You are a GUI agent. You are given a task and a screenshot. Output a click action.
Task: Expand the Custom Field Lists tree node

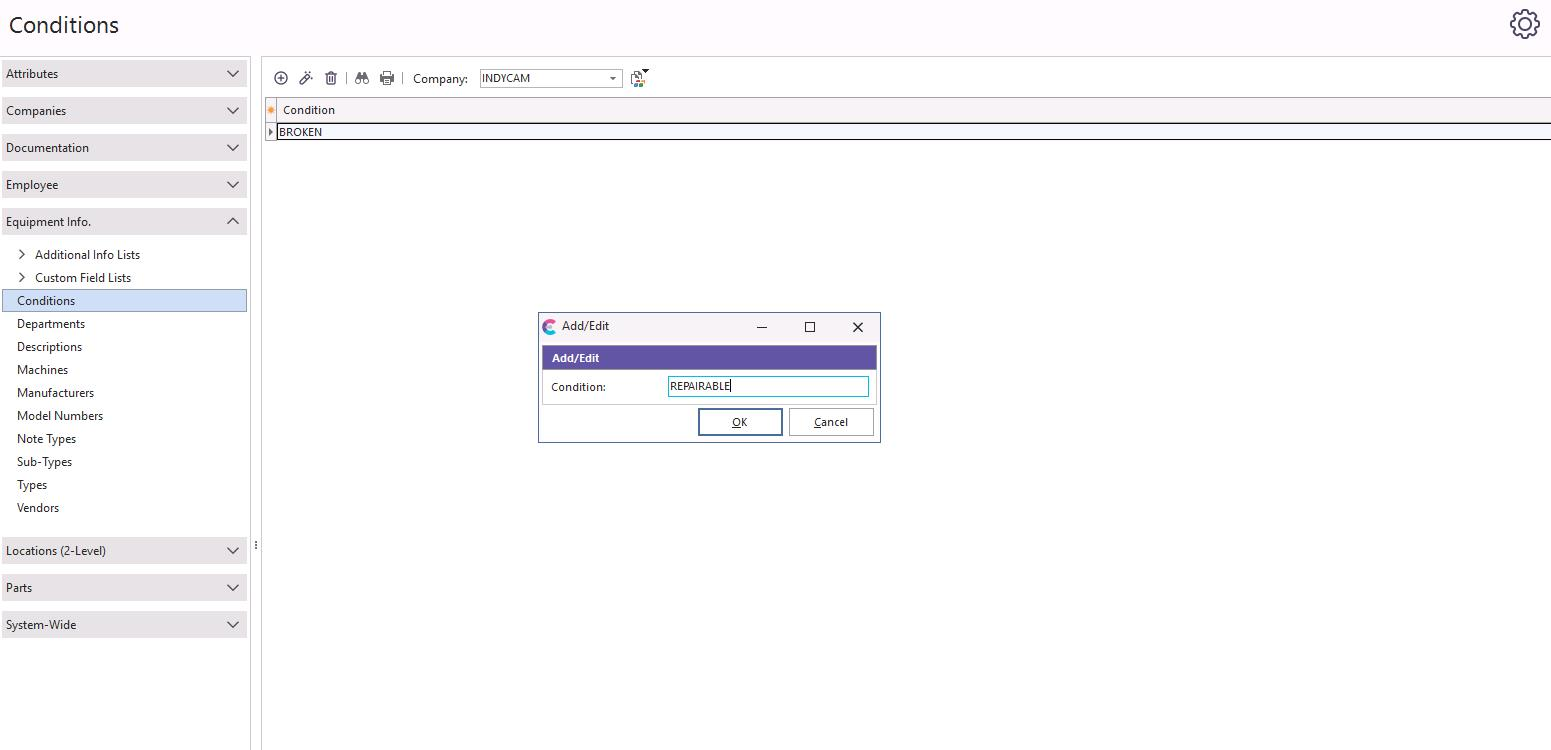[x=22, y=278]
